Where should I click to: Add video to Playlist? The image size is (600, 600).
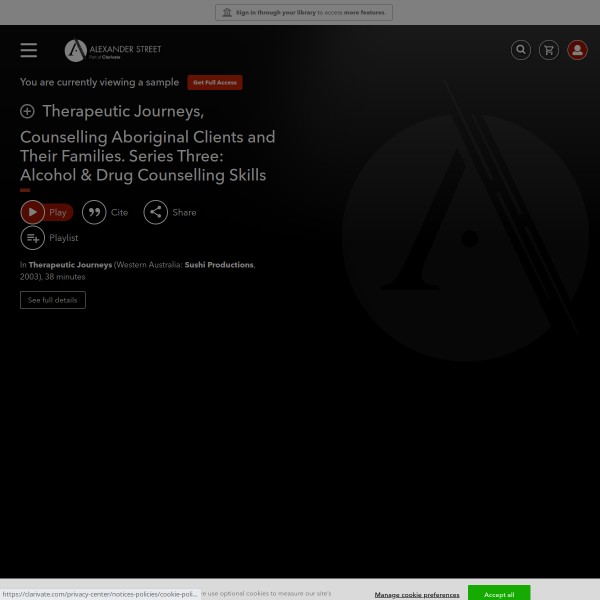click(33, 238)
